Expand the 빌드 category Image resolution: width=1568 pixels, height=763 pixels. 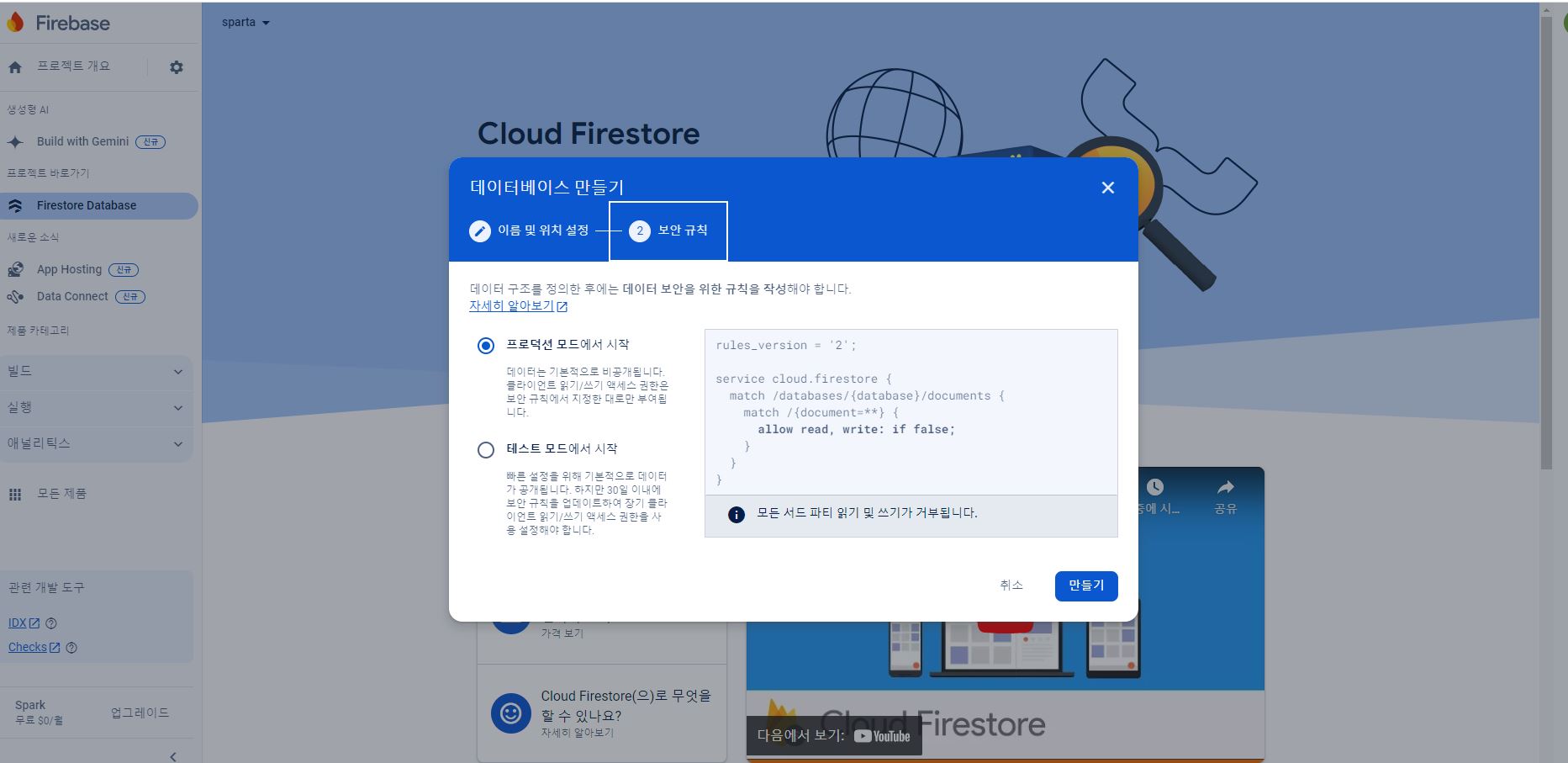[x=97, y=372]
